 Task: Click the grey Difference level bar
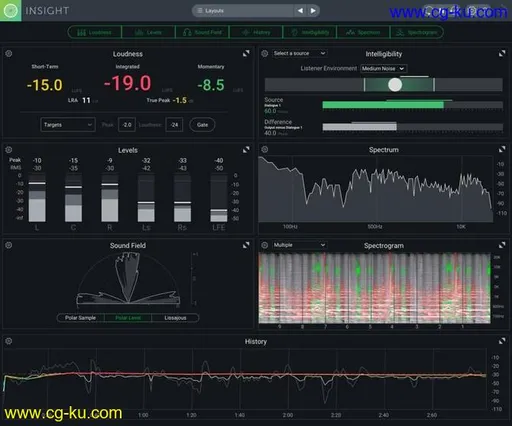tap(359, 127)
